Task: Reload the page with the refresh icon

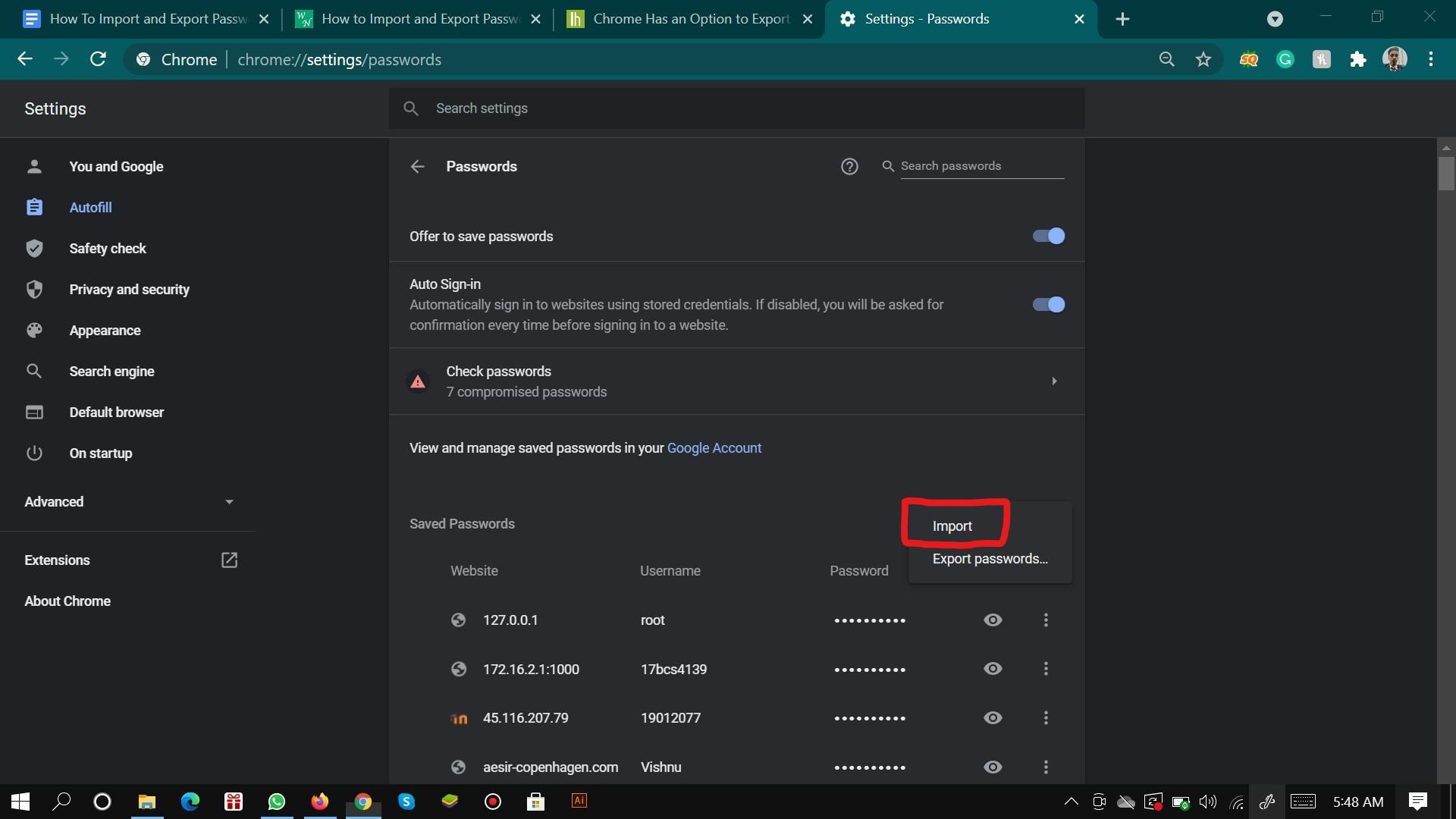Action: pyautogui.click(x=98, y=59)
